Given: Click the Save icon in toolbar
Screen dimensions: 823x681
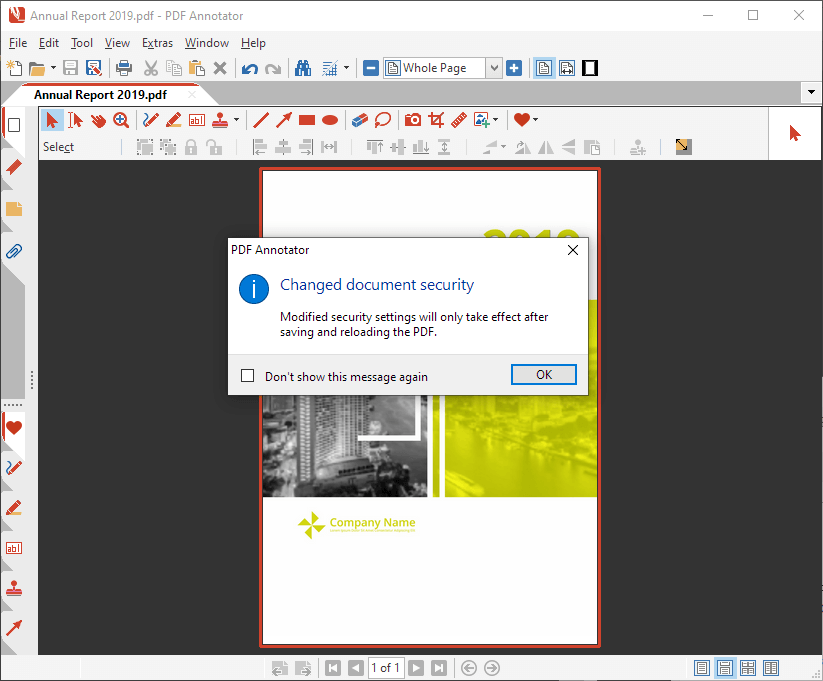Looking at the screenshot, I should [70, 68].
